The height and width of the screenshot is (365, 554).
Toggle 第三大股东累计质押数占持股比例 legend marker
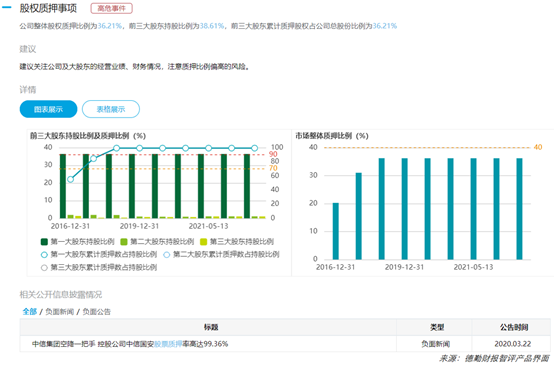click(x=44, y=267)
